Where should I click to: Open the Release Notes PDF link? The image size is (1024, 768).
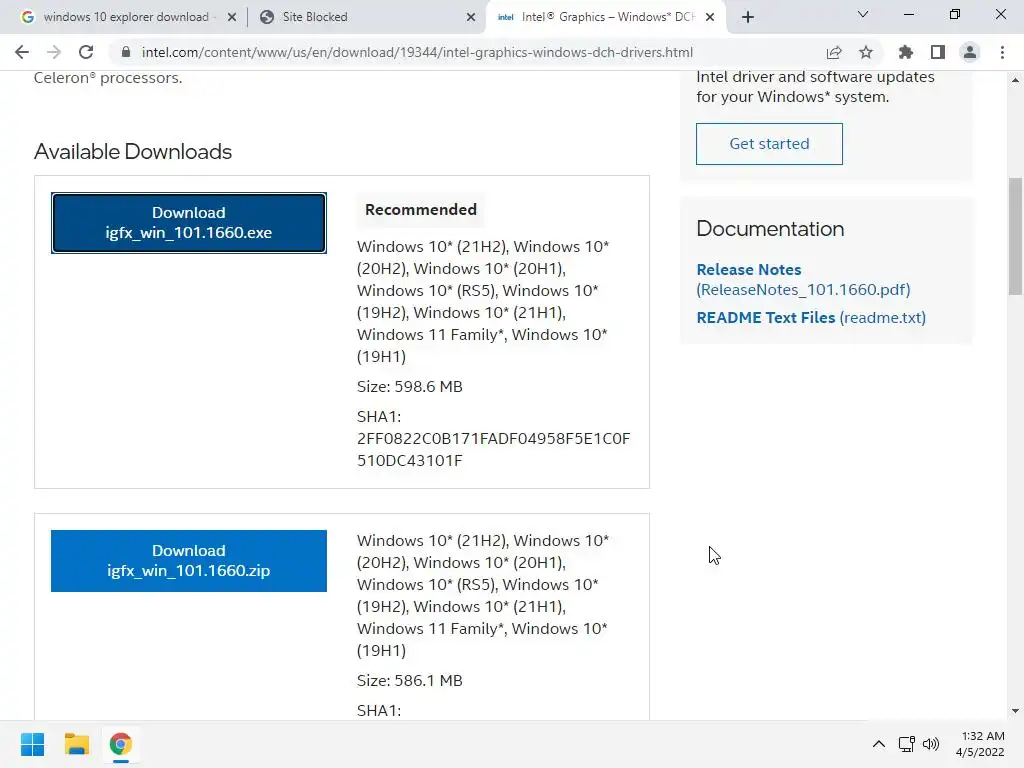803,280
